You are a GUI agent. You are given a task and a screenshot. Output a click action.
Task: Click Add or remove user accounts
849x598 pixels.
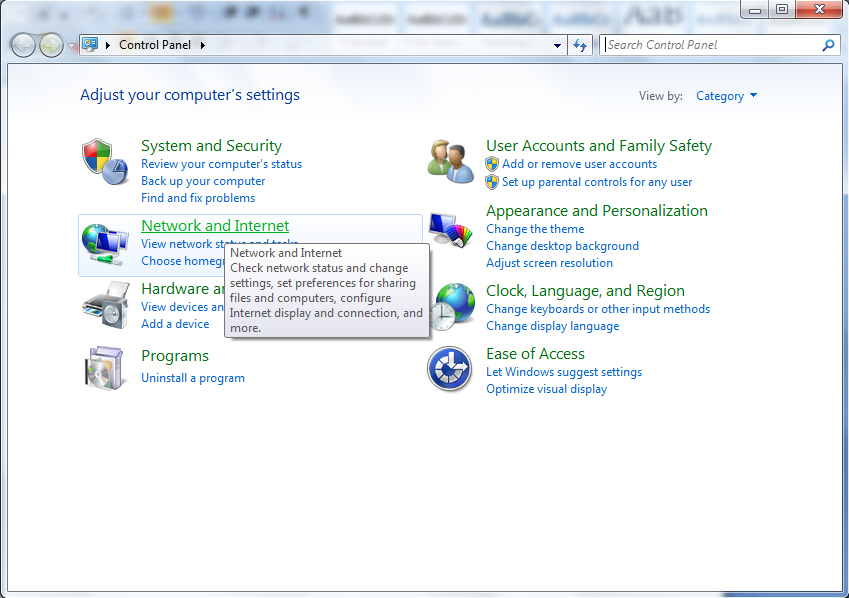579,164
